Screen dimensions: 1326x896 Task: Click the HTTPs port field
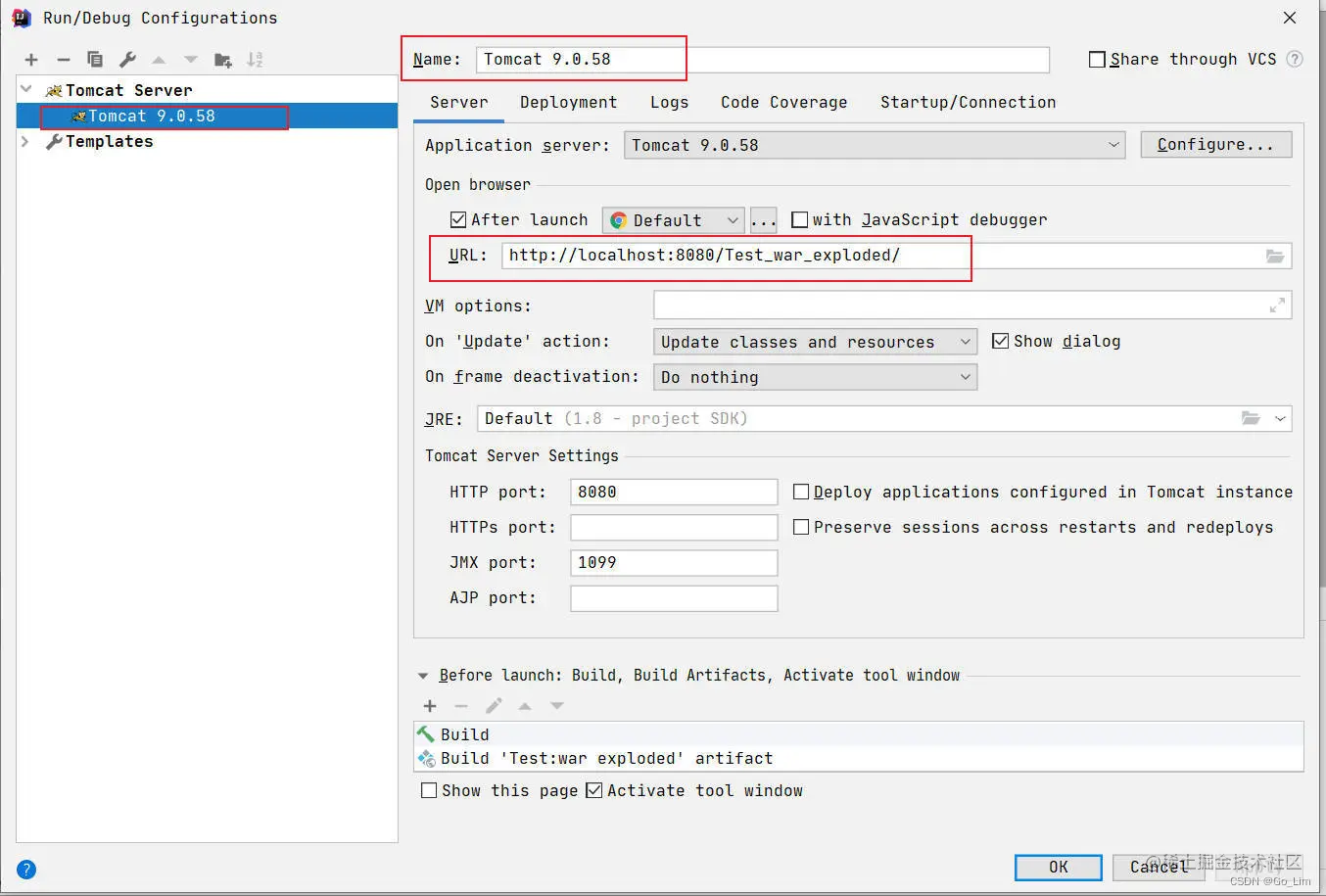pos(674,527)
